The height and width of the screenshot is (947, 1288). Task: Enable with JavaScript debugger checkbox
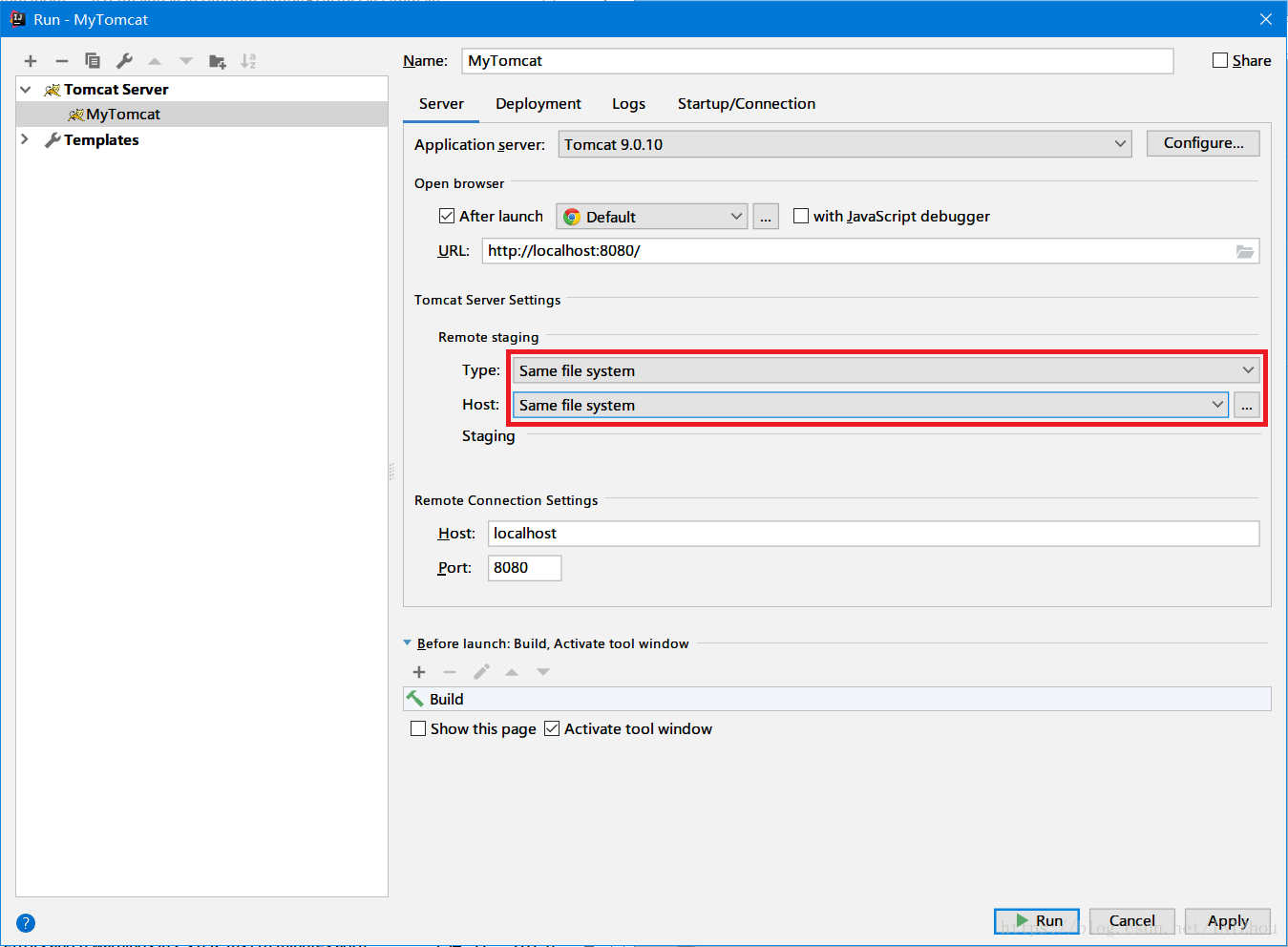point(801,216)
